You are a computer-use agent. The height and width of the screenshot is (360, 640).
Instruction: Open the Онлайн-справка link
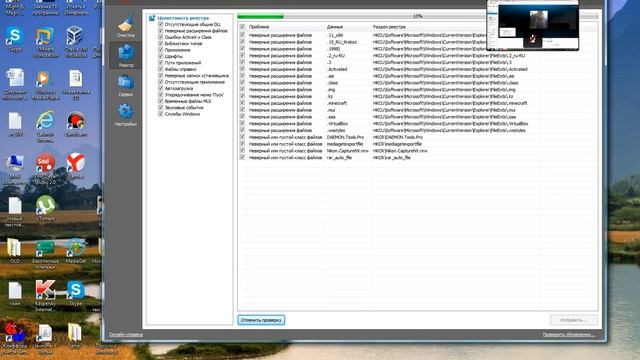pos(126,335)
